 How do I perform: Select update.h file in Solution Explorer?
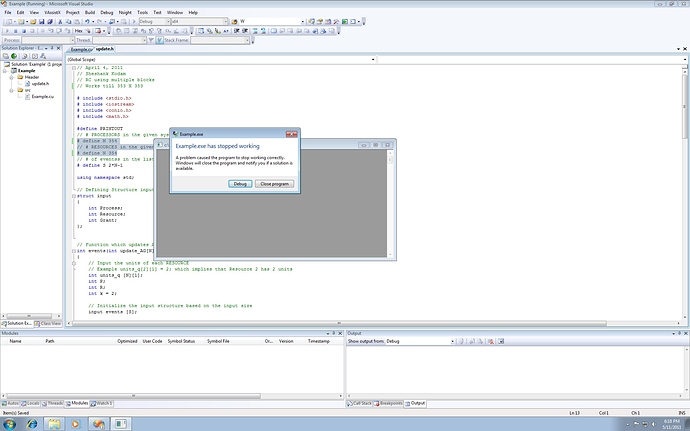(x=39, y=84)
